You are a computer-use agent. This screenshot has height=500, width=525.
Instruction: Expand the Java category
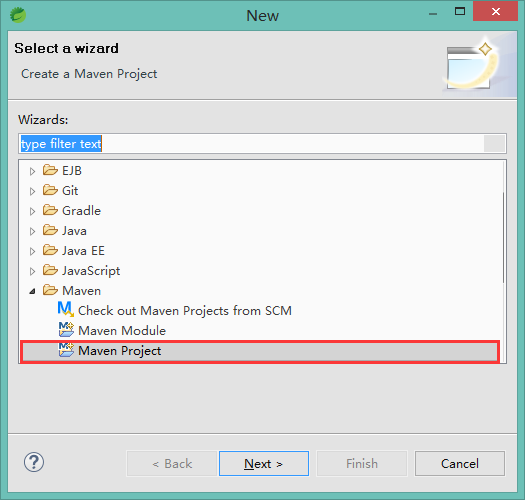pos(32,231)
